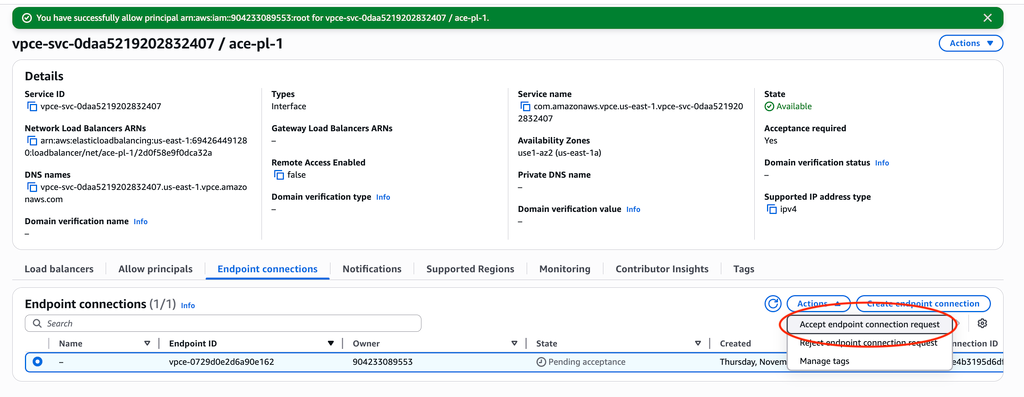Copy the Service name value
This screenshot has height=397, width=1024.
pos(524,106)
